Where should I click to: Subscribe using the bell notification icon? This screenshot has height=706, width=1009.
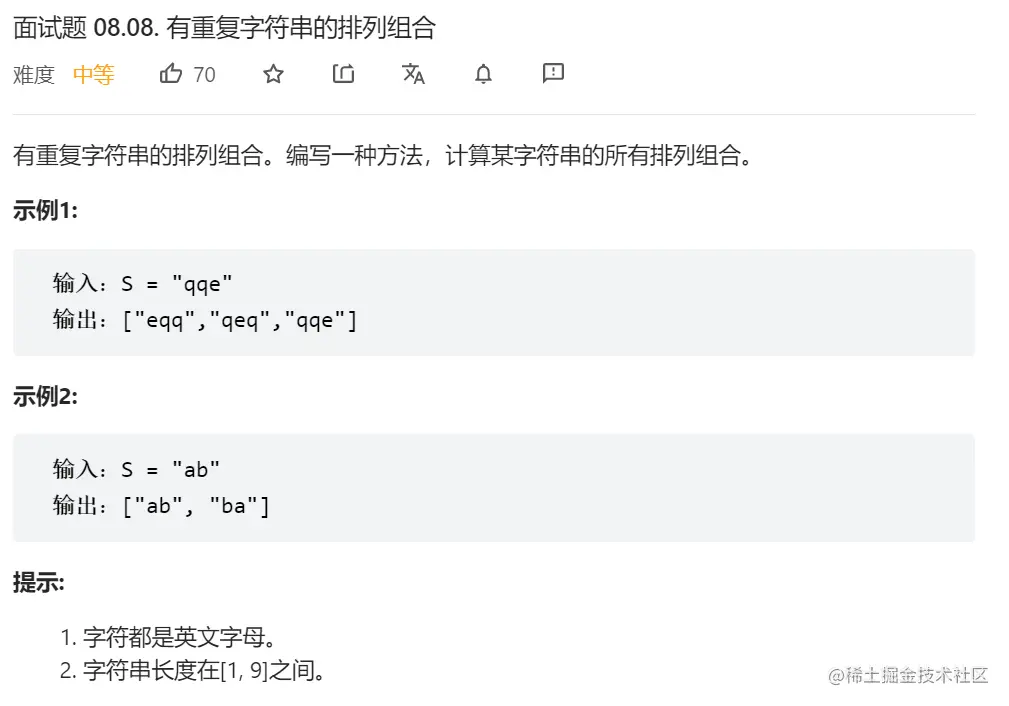click(483, 74)
